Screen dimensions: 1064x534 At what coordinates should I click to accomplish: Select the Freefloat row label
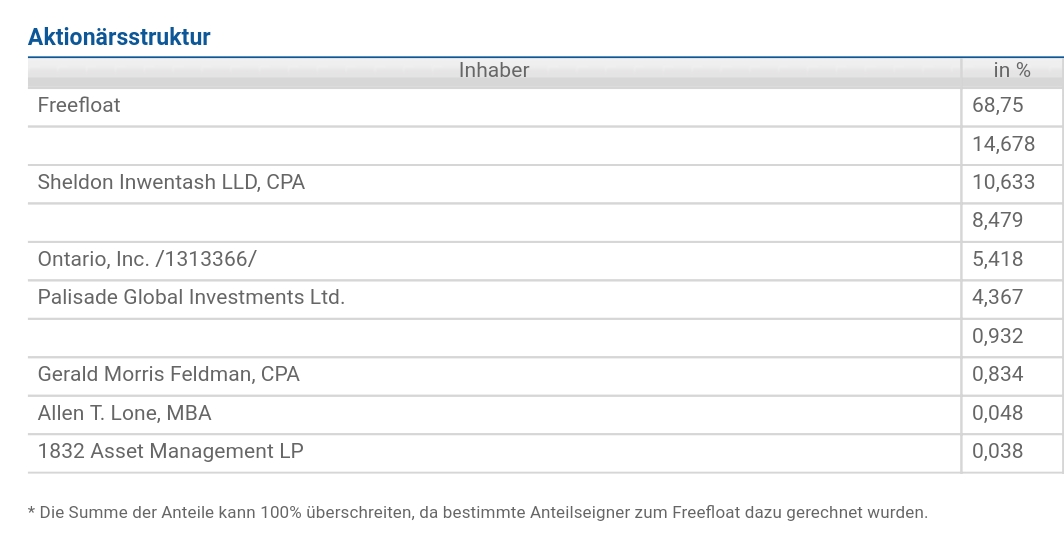coord(79,105)
